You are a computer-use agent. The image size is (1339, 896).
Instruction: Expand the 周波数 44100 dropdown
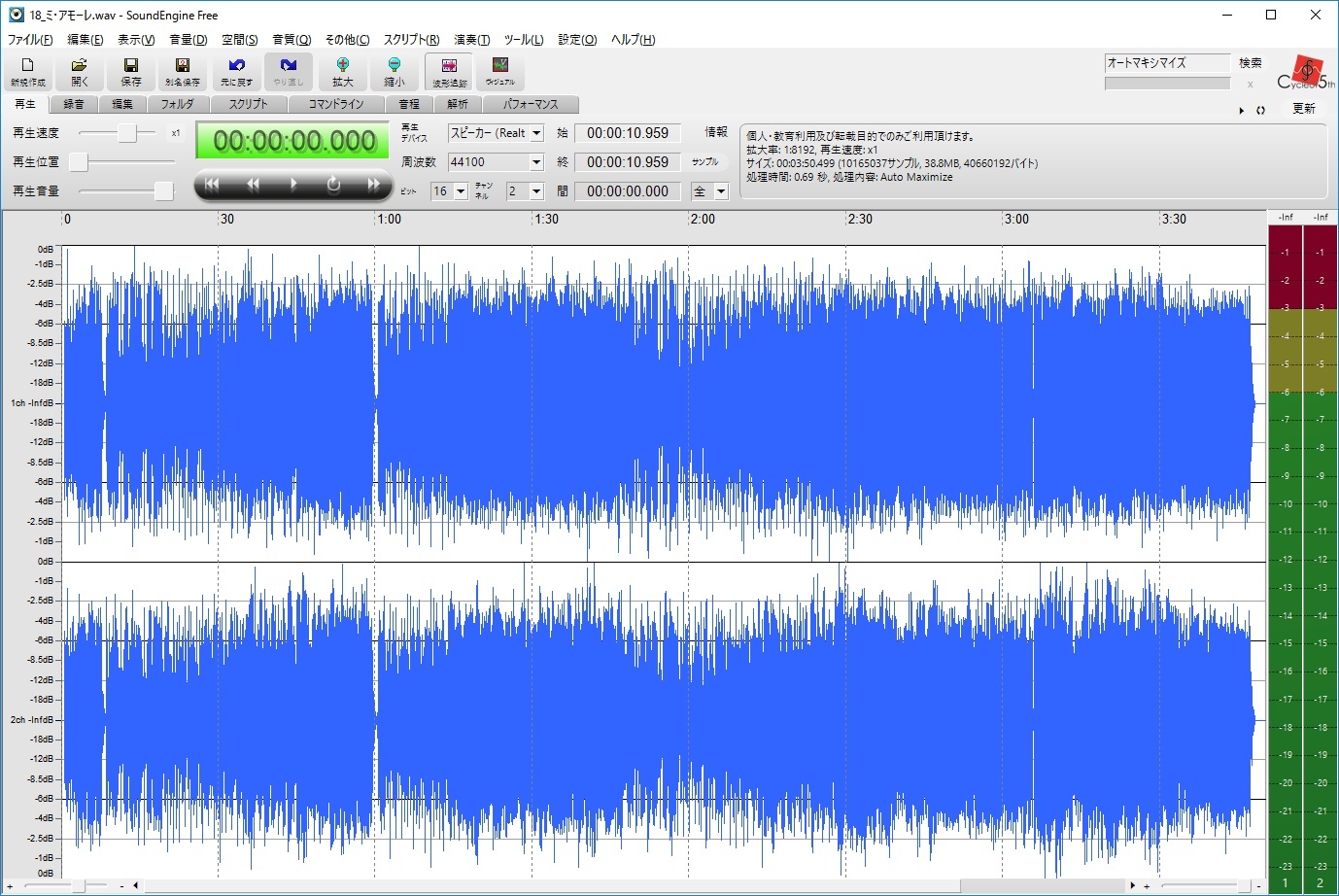tap(536, 162)
